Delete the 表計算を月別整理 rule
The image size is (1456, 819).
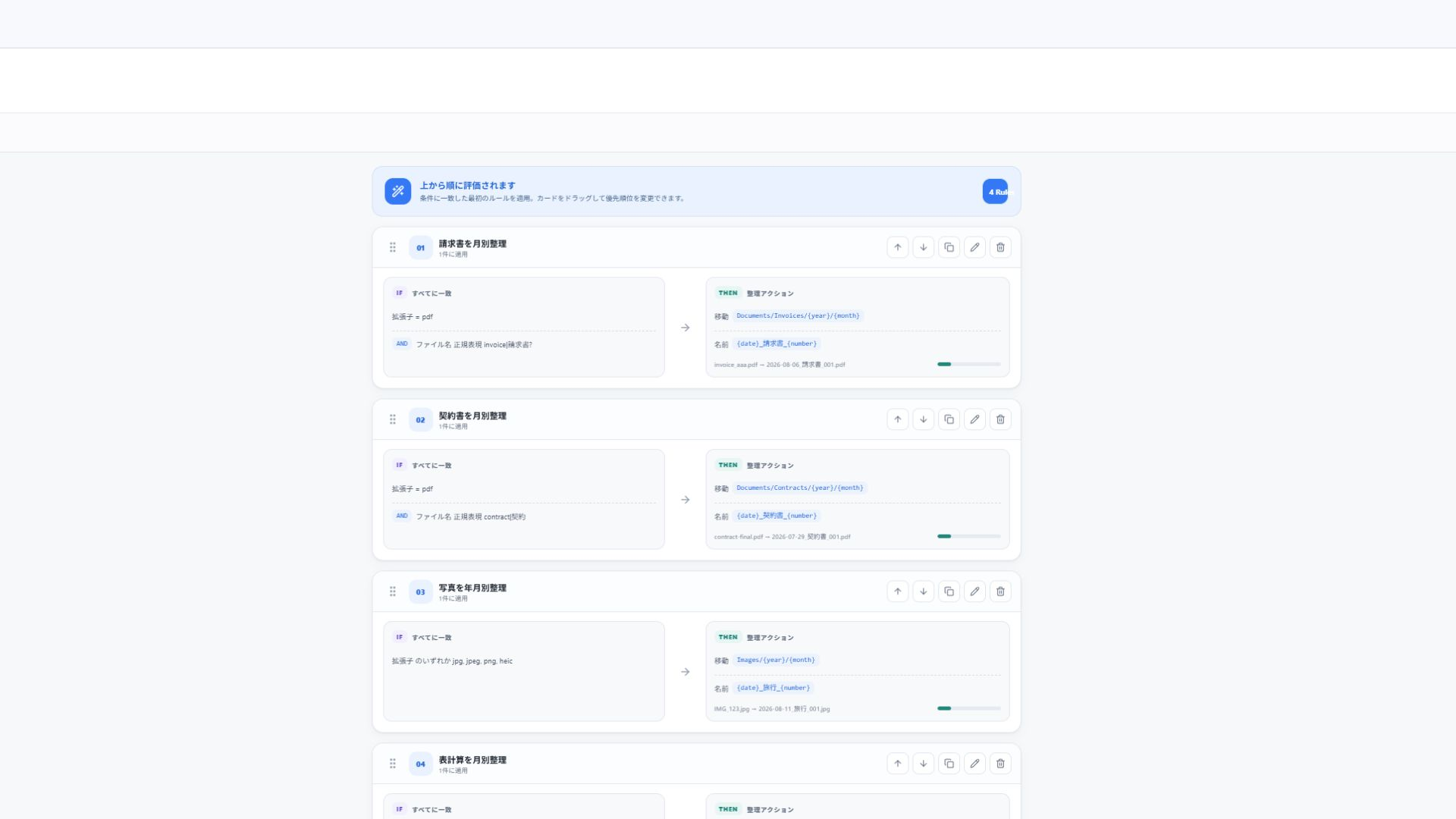pos(1000,764)
